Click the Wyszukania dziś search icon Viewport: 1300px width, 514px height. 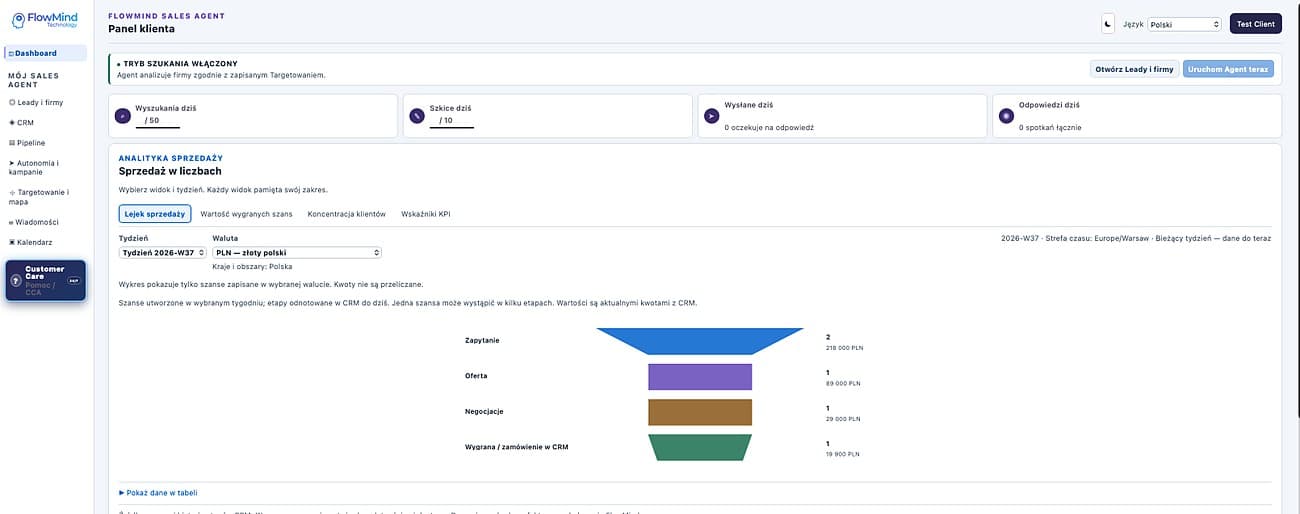point(123,115)
